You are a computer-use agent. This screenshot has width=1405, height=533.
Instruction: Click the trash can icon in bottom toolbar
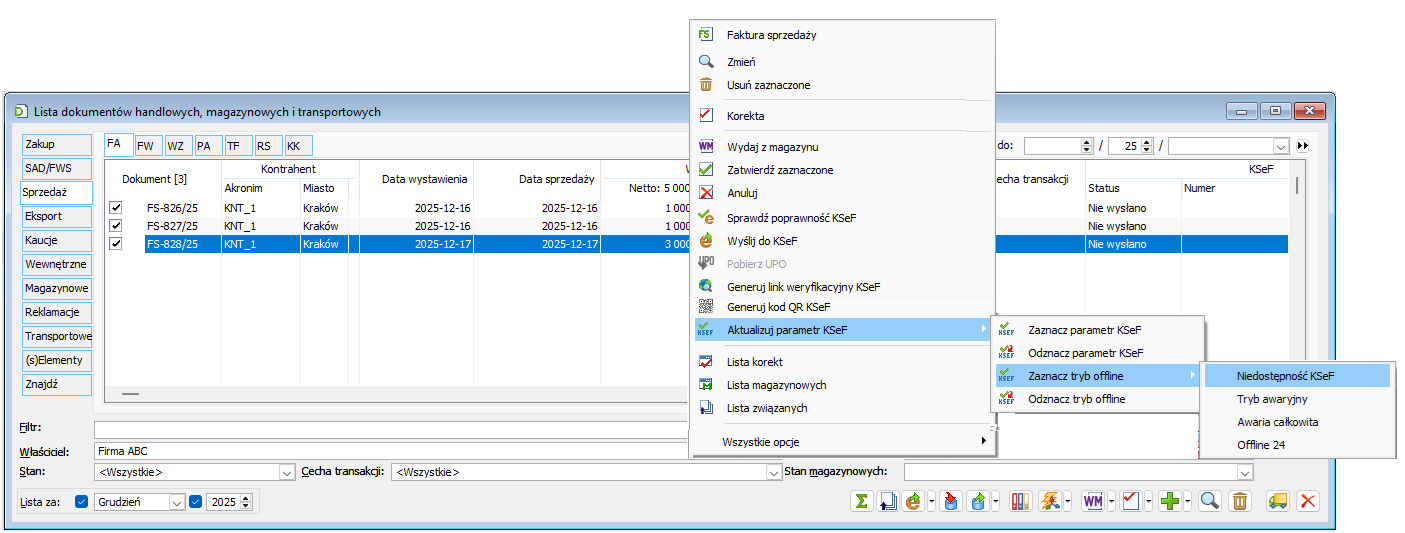pyautogui.click(x=1239, y=502)
